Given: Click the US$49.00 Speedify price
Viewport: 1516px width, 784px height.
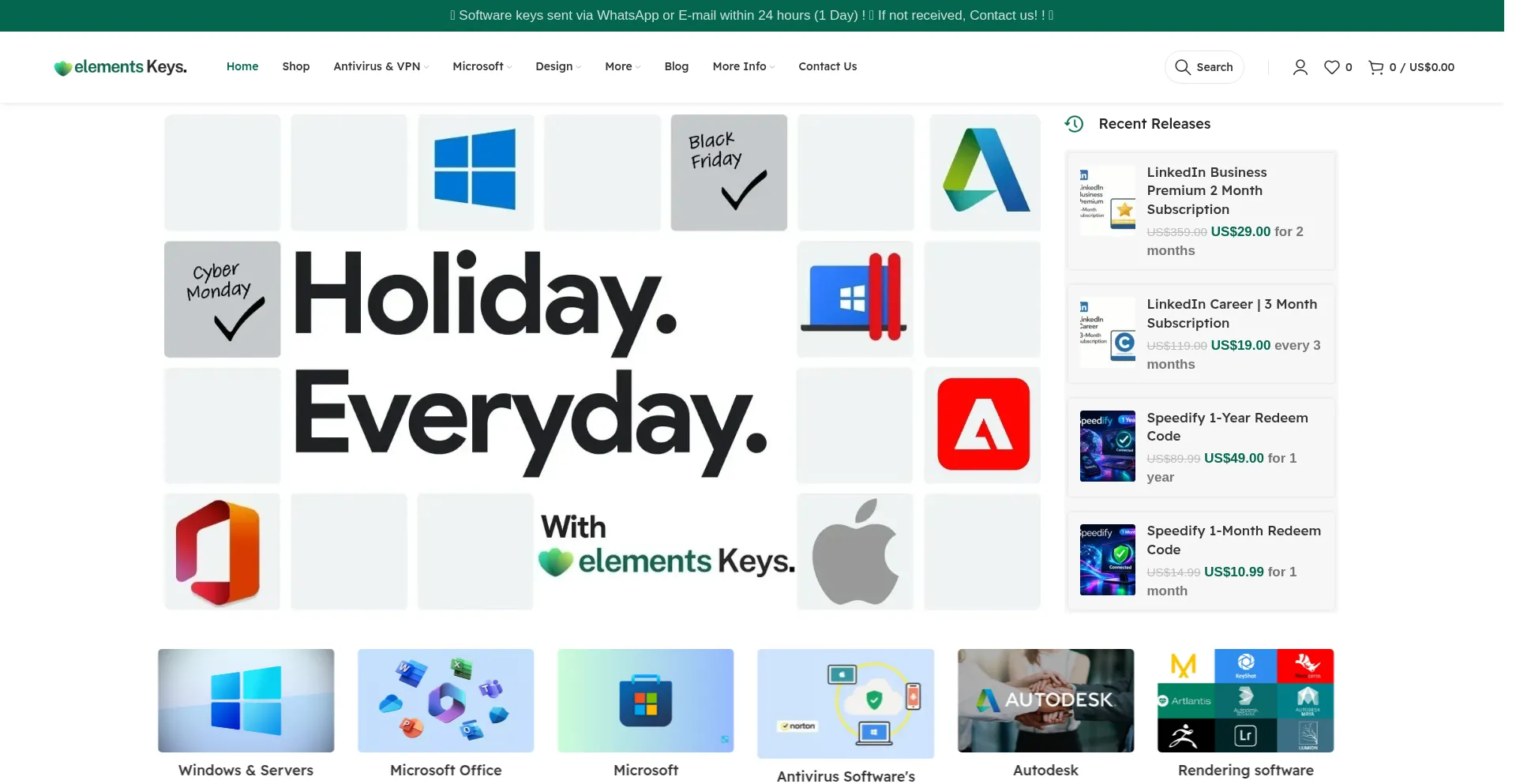Looking at the screenshot, I should pos(1234,459).
